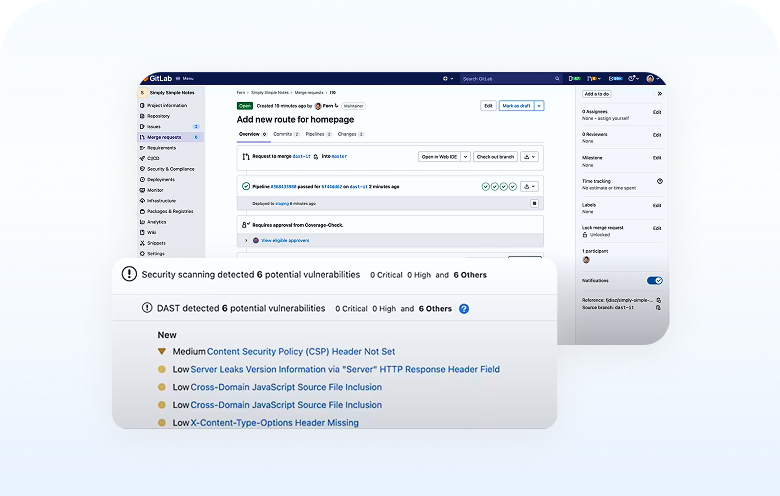780x496 pixels.
Task: Click the stop environment square icon
Action: point(534,203)
